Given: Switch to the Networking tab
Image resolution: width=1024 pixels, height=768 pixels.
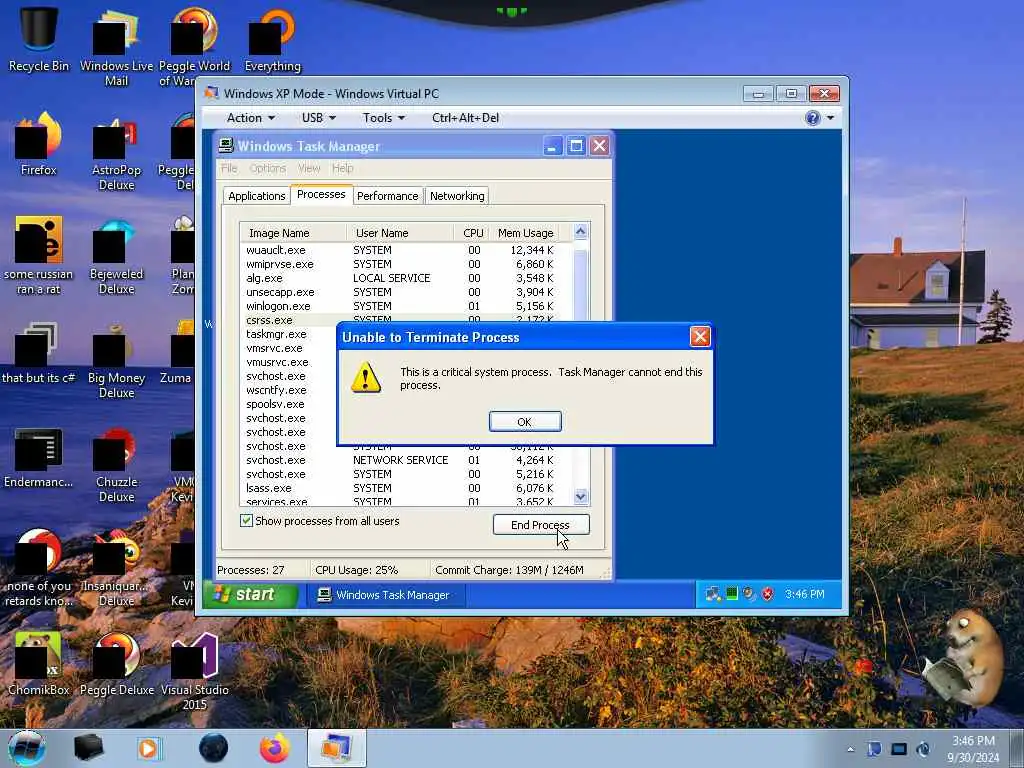Looking at the screenshot, I should 457,196.
